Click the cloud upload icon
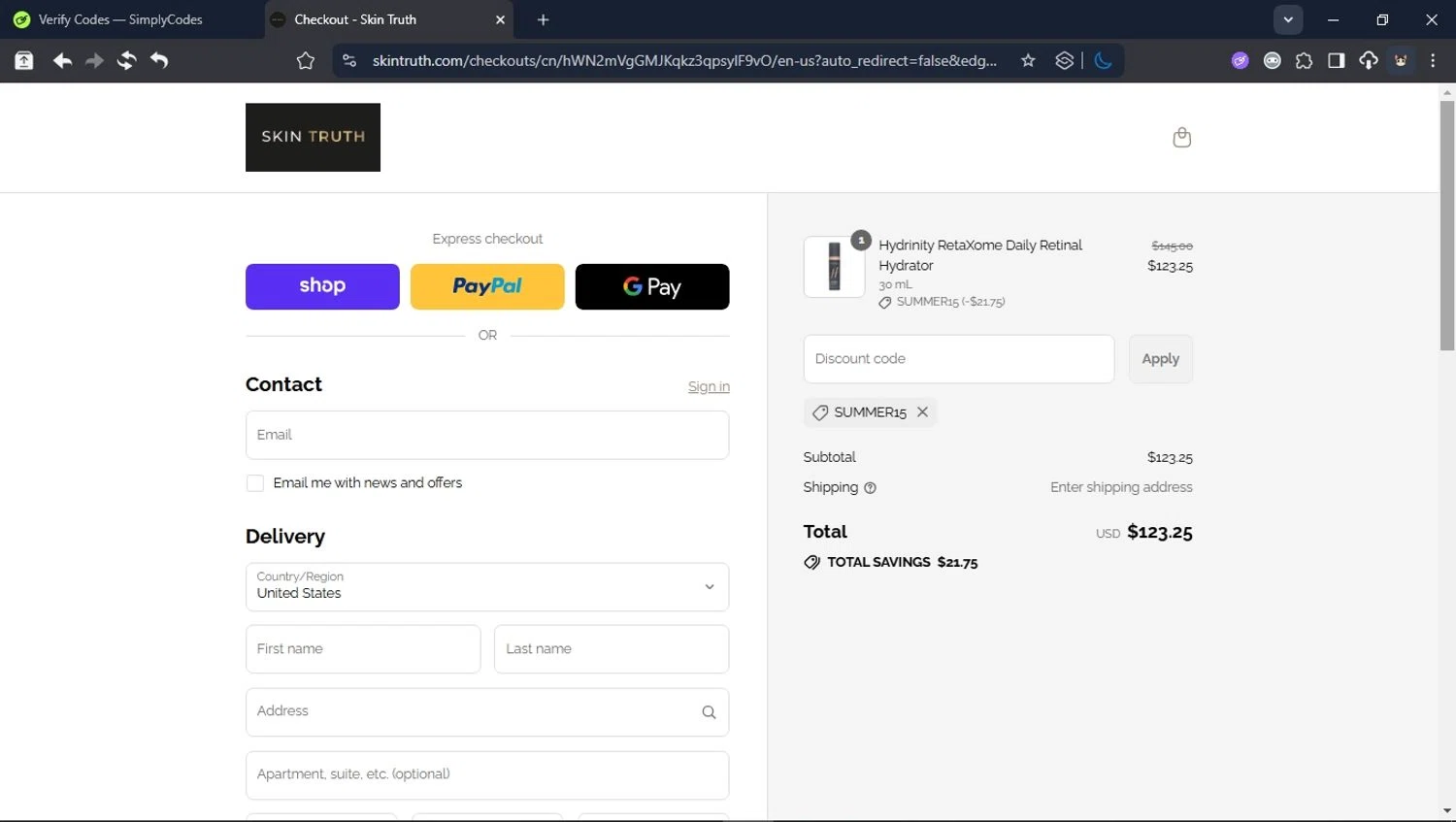1456x822 pixels. tap(1368, 60)
